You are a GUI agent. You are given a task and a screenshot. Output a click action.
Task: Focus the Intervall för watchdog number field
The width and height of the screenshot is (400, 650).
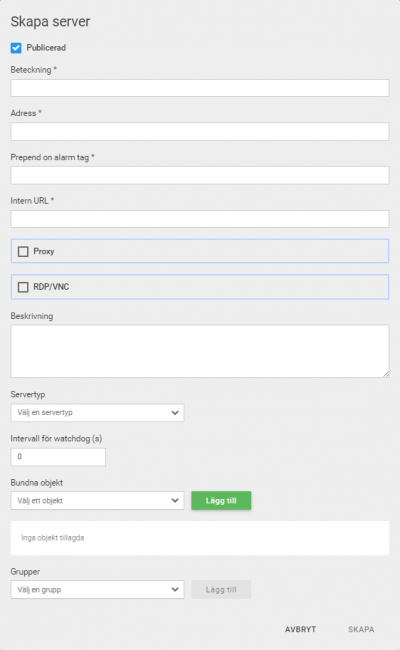tap(58, 457)
